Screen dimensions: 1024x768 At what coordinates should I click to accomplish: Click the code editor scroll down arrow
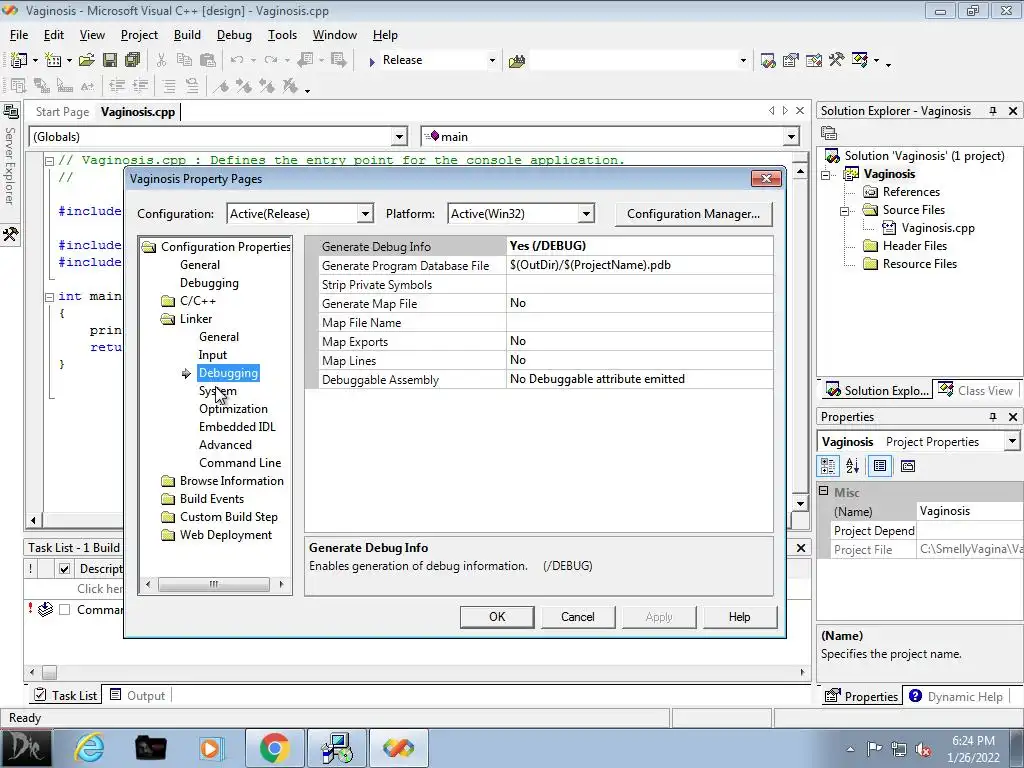(x=800, y=504)
